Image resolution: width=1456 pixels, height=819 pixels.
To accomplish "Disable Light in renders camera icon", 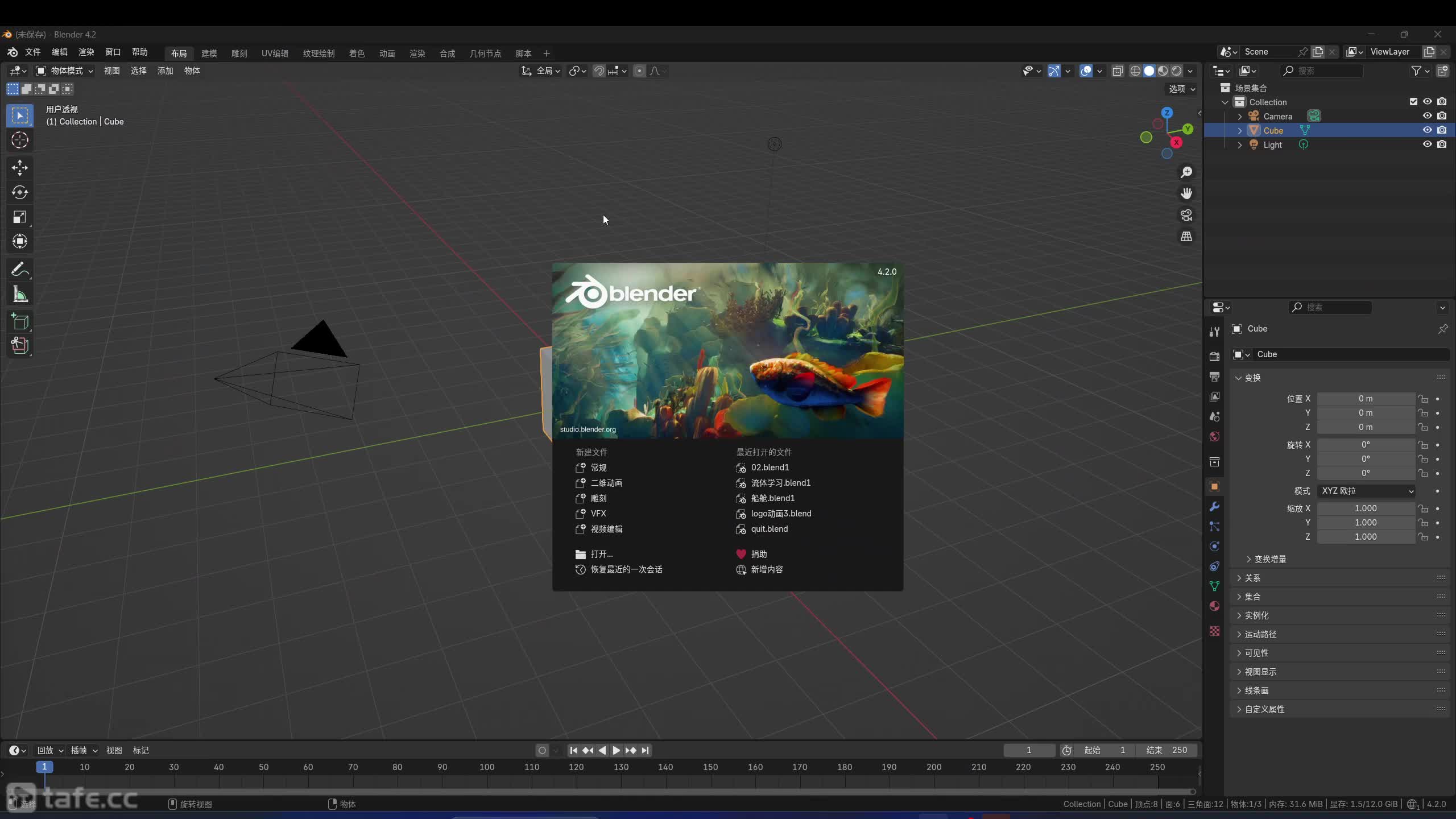I will point(1442,144).
